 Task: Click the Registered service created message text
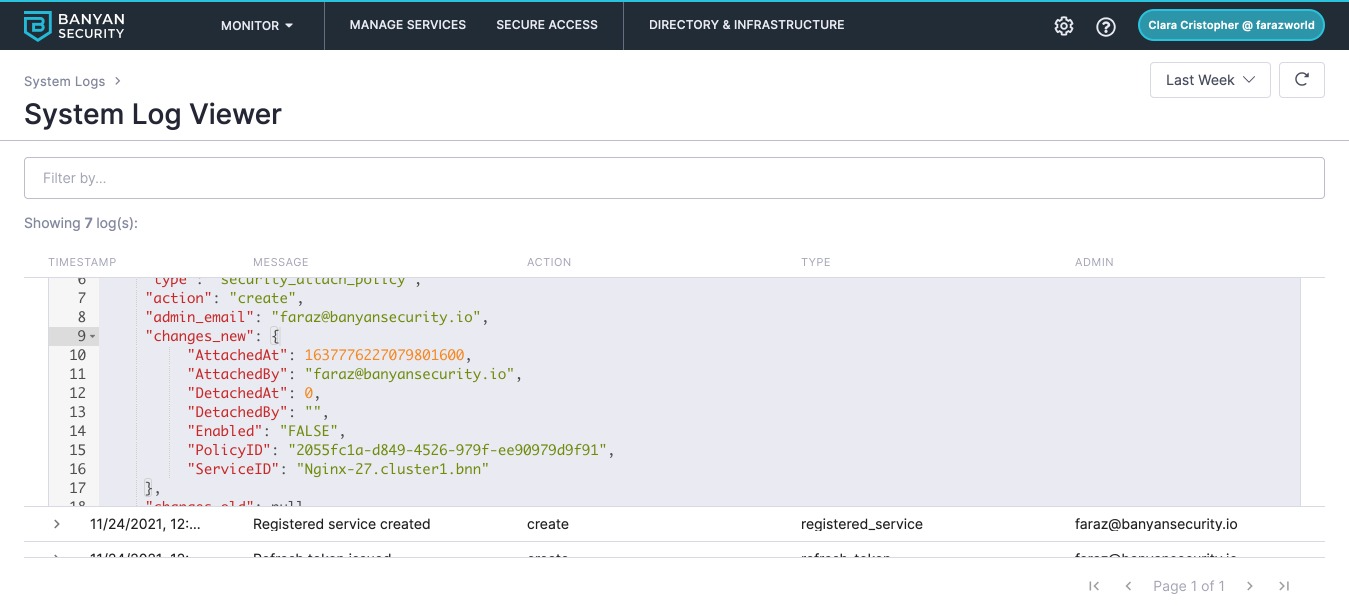coord(342,524)
